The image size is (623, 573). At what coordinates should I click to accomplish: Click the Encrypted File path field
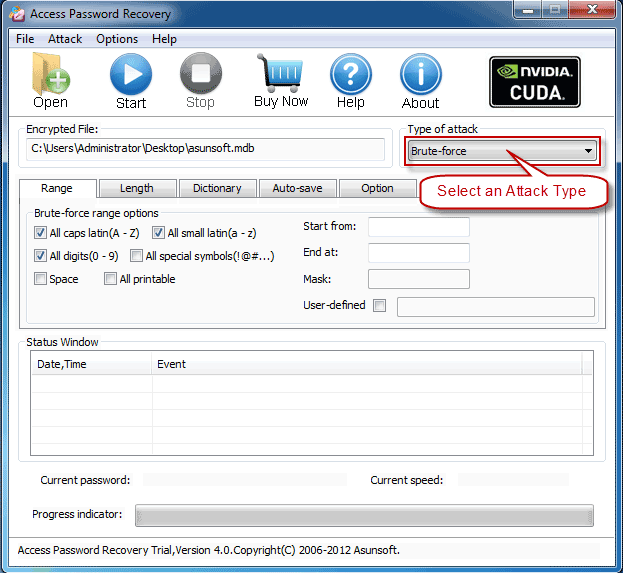tap(205, 149)
